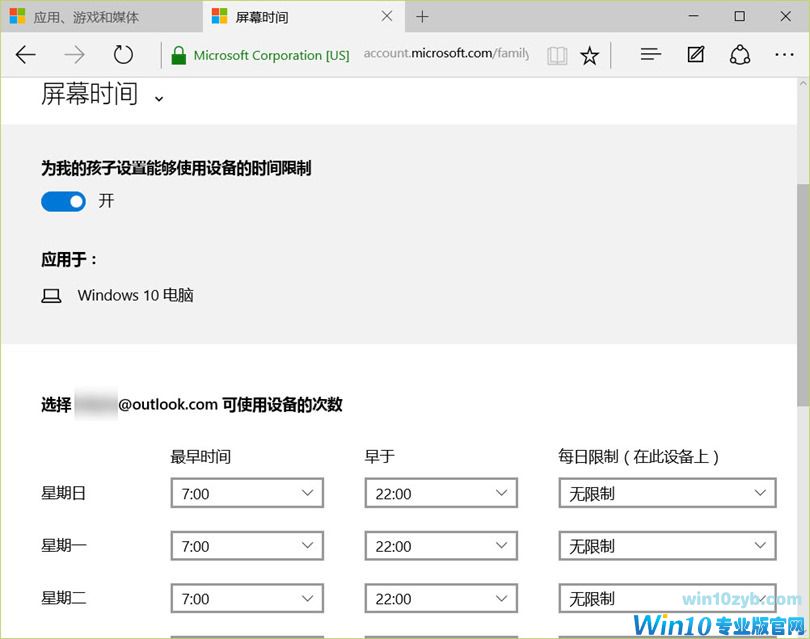Close the 屏幕时间 tab

[x=387, y=17]
